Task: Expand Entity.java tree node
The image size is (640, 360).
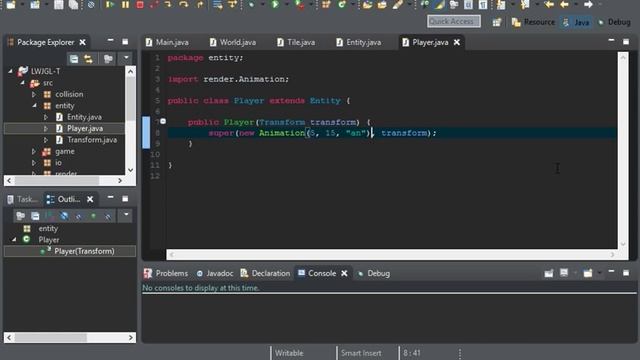Action: (x=46, y=117)
